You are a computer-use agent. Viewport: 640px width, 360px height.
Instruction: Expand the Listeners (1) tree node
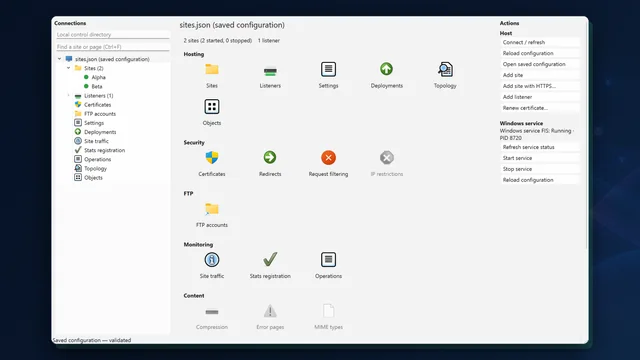69,95
